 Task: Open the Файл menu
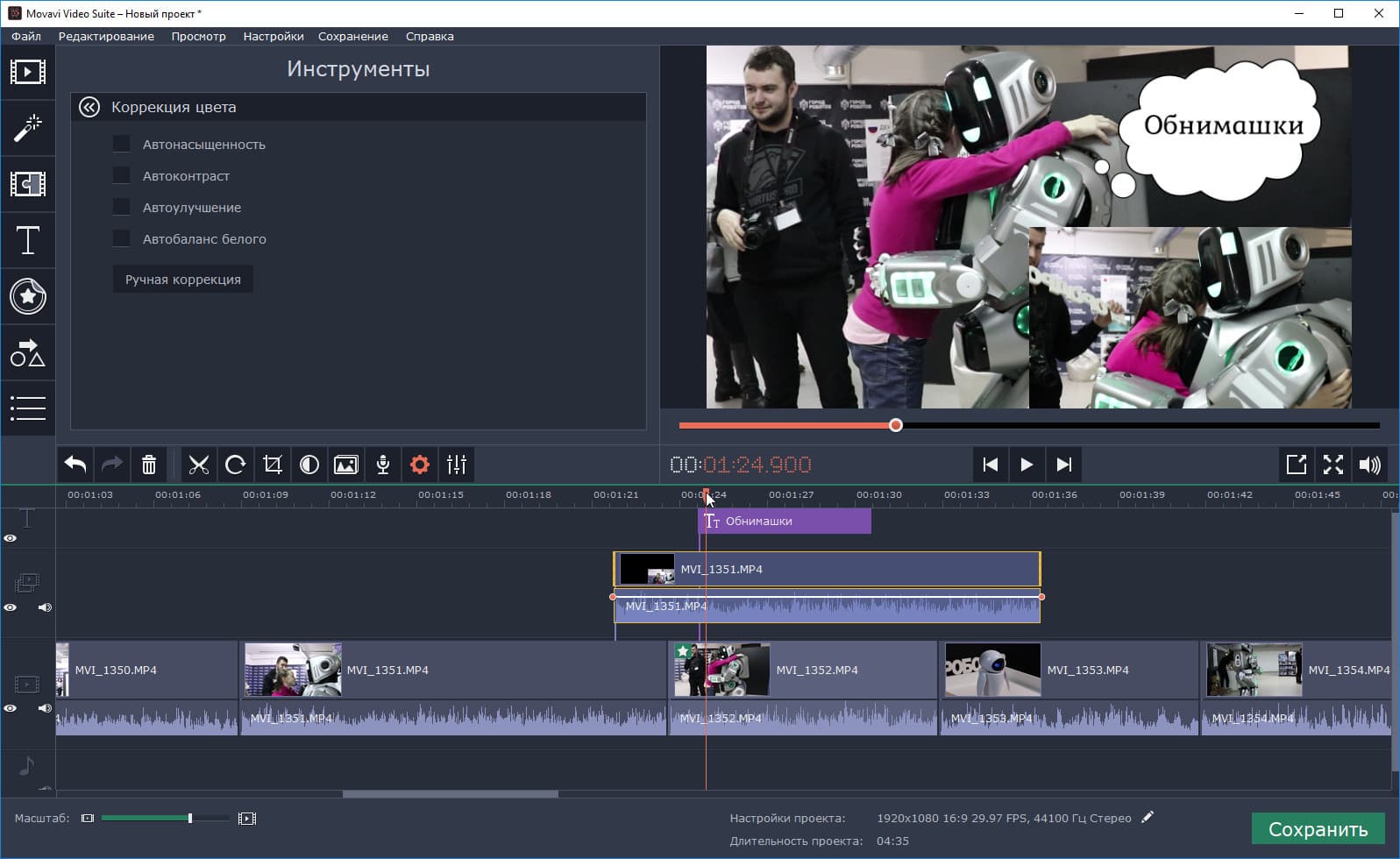26,36
